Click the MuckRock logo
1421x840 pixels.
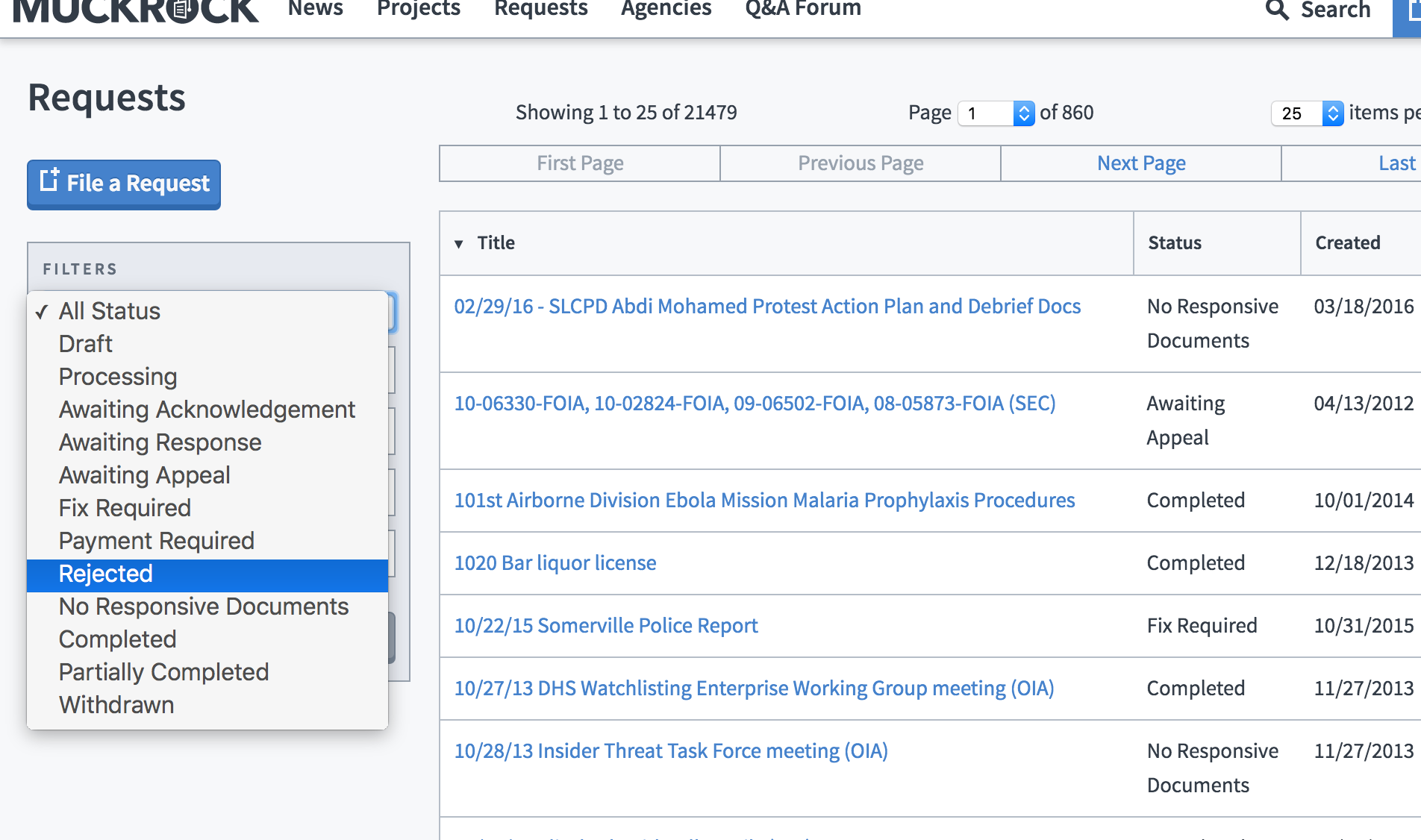(x=136, y=11)
